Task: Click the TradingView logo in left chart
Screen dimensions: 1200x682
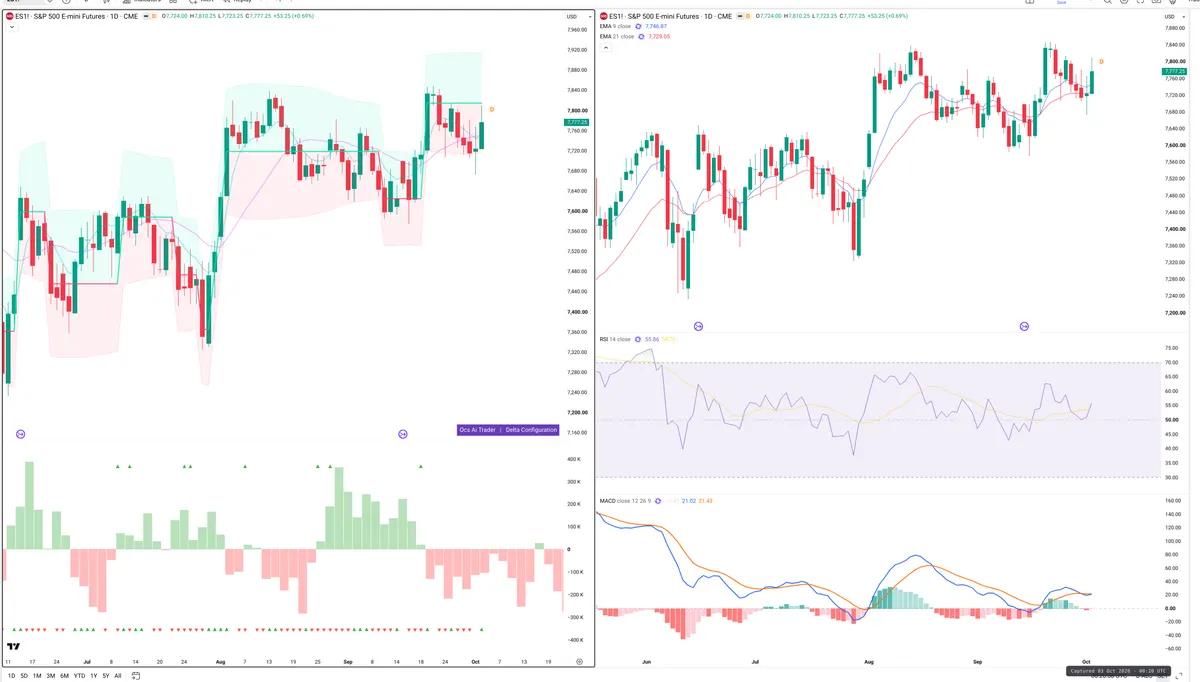Action: 13,647
